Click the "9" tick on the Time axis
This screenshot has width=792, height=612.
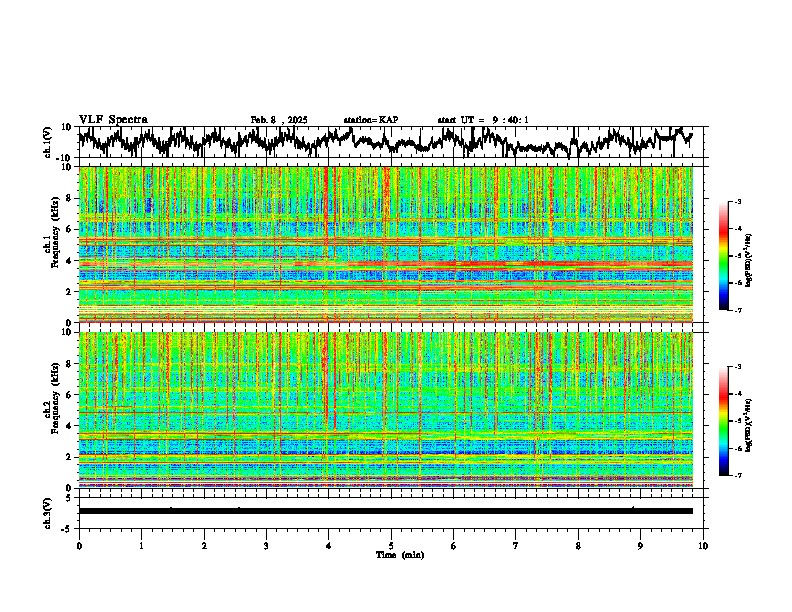point(640,546)
